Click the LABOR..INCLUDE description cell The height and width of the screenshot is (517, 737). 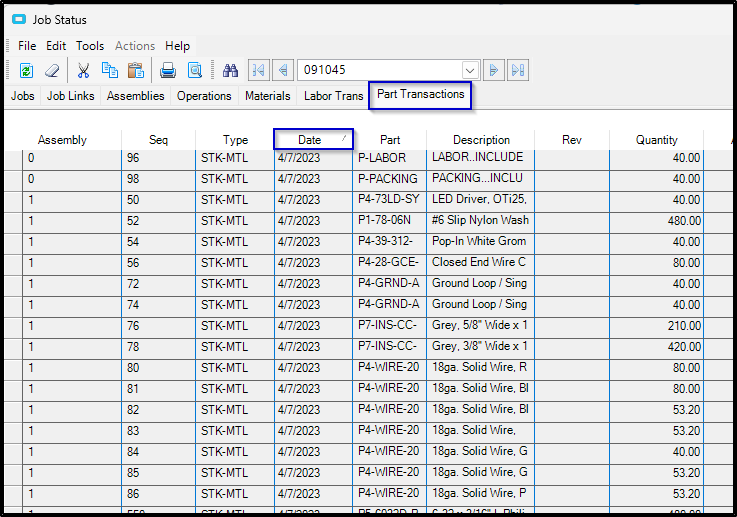click(x=481, y=158)
